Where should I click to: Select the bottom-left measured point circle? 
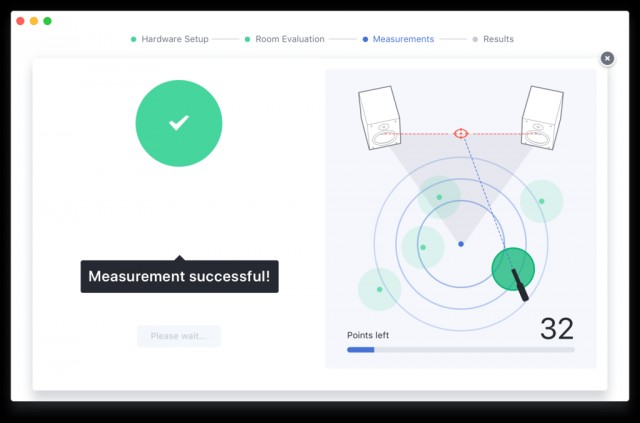[379, 289]
